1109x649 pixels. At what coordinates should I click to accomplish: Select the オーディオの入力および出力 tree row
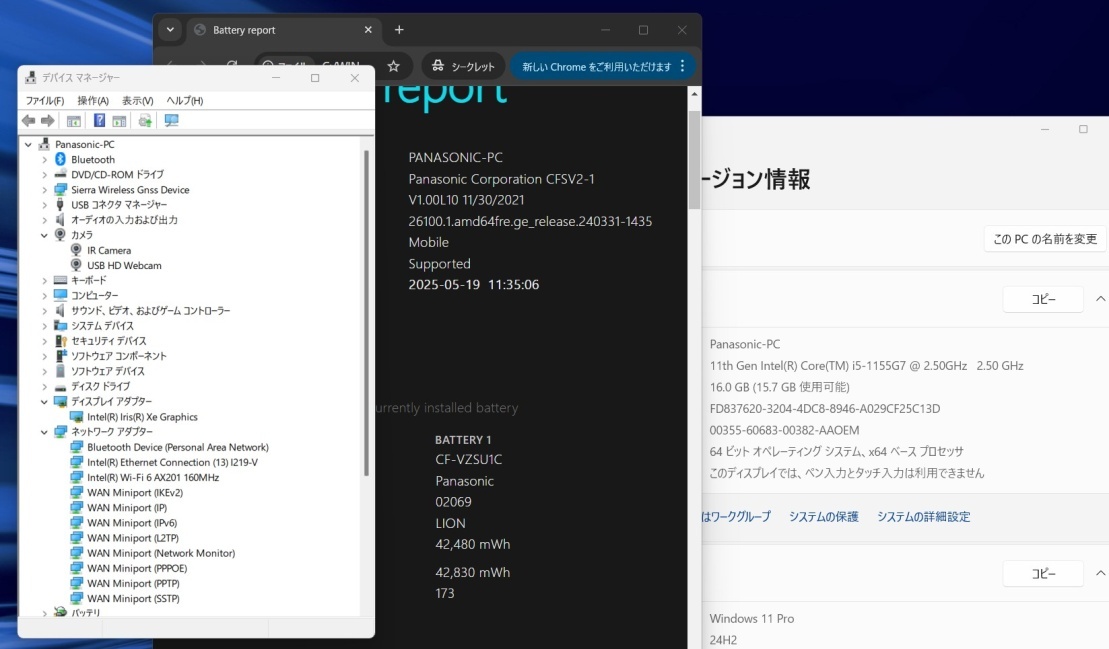tap(116, 220)
